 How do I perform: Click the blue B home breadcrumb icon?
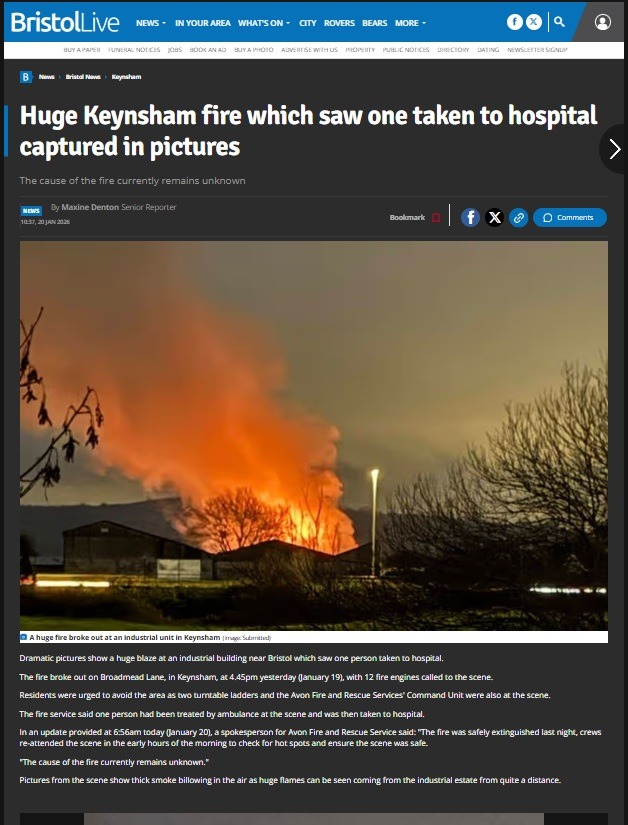[x=26, y=77]
